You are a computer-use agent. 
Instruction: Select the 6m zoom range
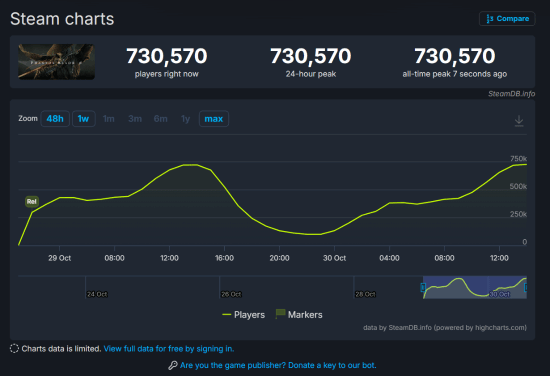pyautogui.click(x=161, y=119)
